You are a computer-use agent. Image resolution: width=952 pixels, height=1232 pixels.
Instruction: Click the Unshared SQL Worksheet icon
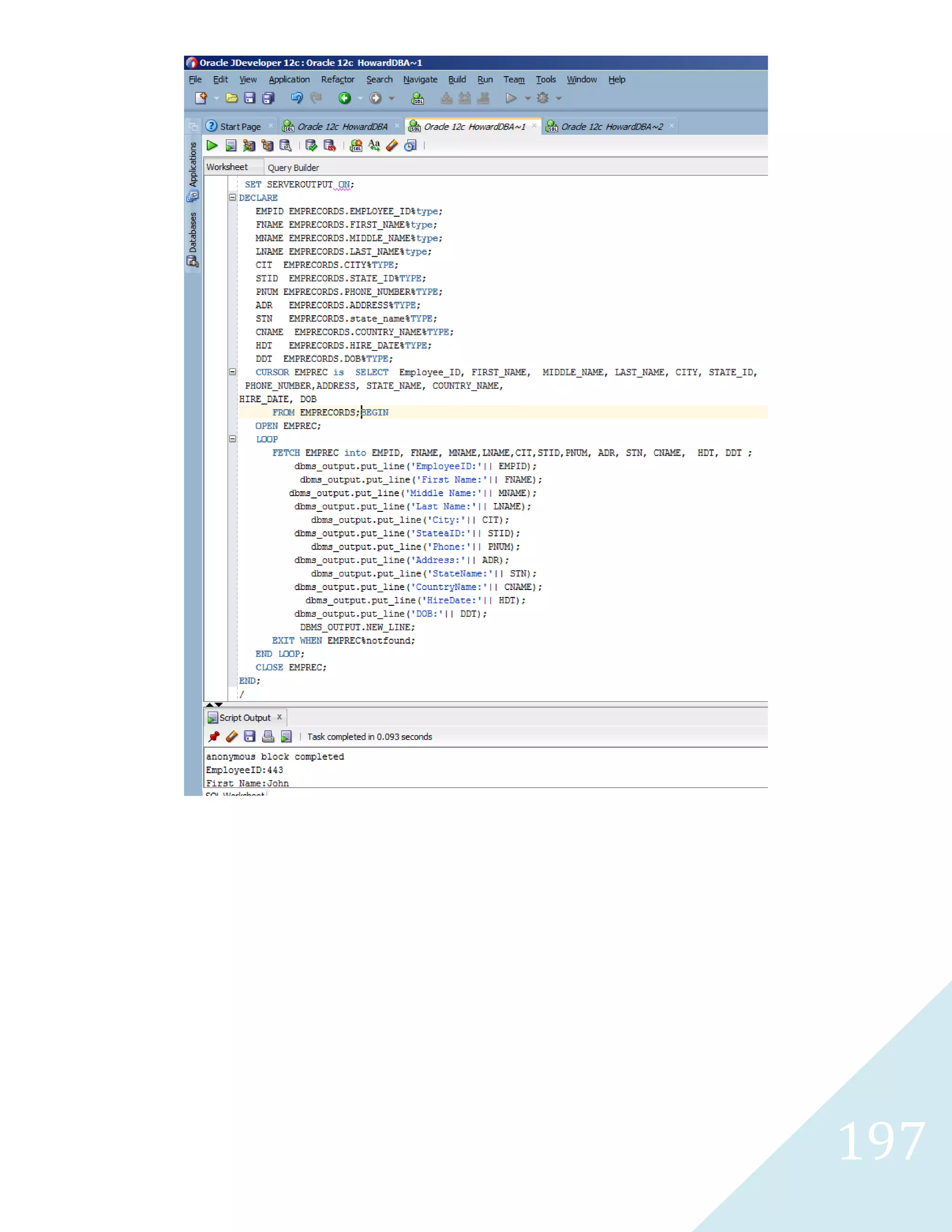[x=356, y=146]
